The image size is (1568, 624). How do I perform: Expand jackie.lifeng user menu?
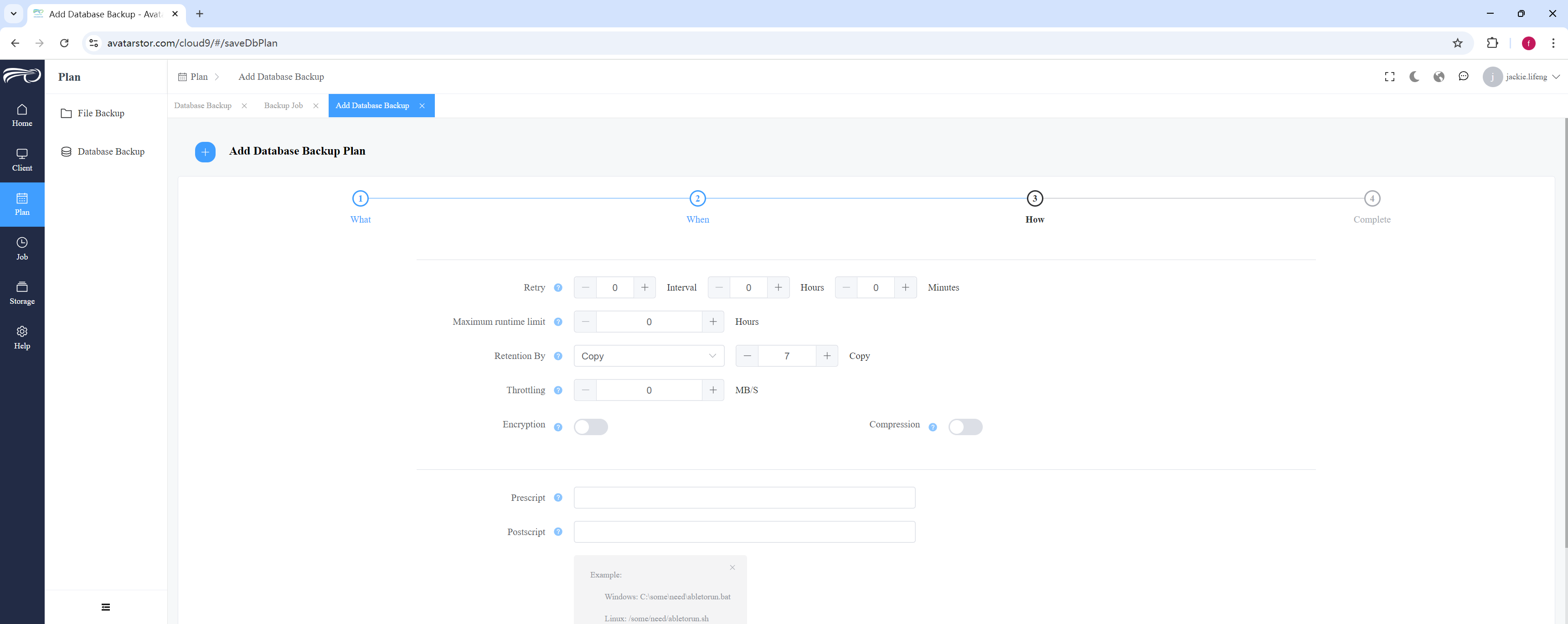pos(1521,77)
